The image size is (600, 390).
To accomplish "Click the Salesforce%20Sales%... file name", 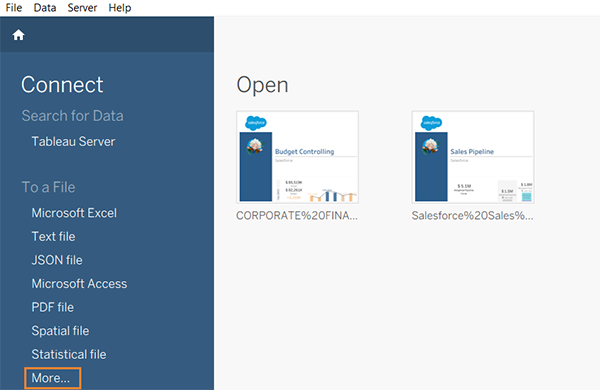I will click(x=472, y=216).
